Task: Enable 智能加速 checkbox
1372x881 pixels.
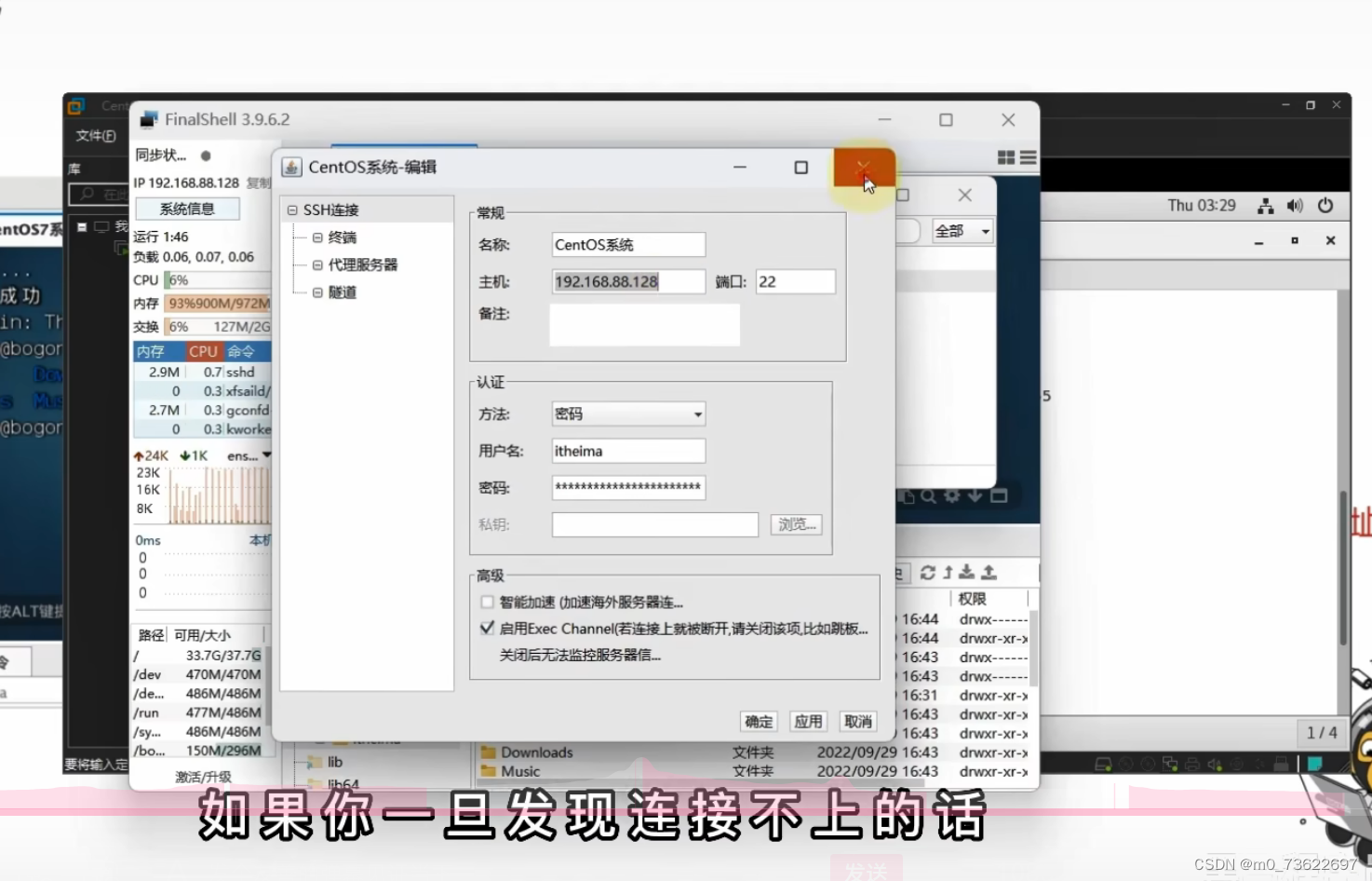Action: pos(487,602)
